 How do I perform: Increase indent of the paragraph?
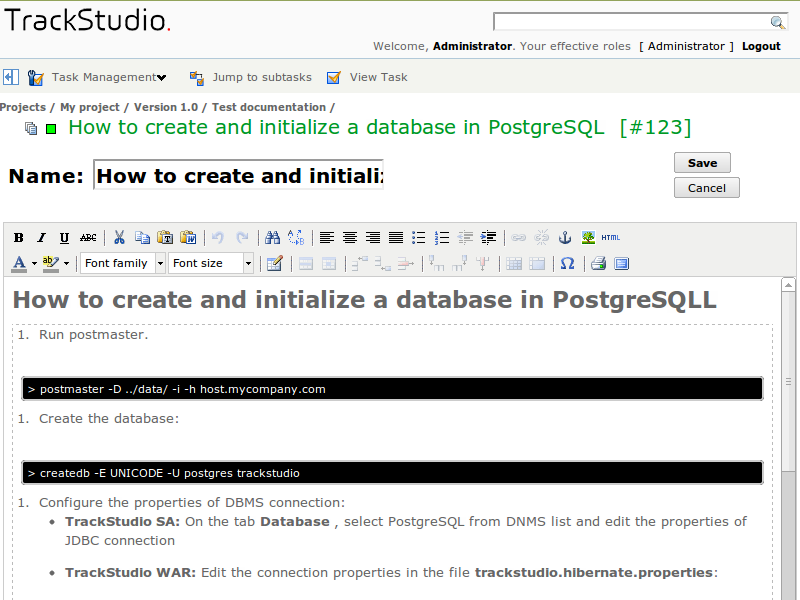click(488, 237)
